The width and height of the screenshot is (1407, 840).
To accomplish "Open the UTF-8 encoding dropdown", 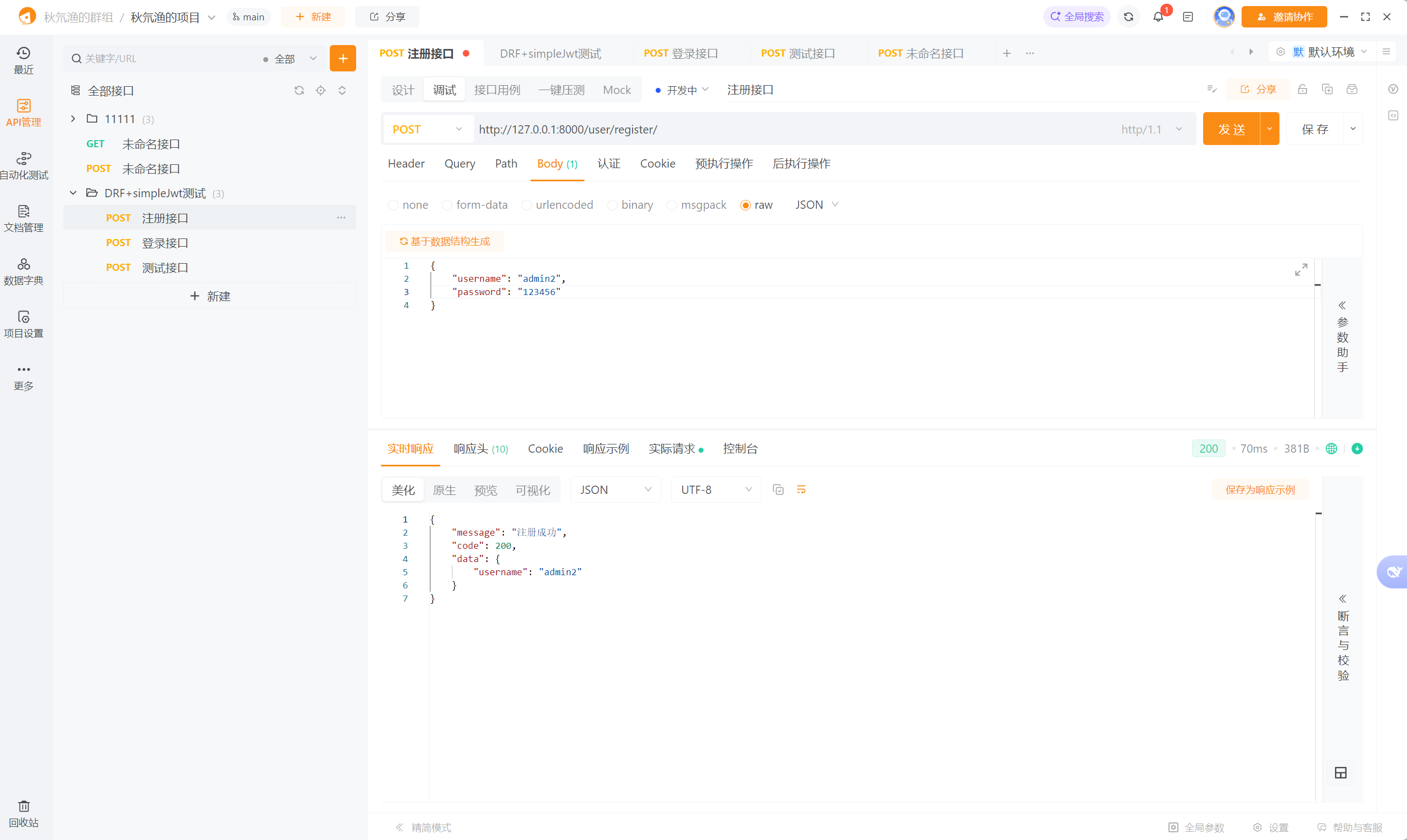I will pyautogui.click(x=716, y=489).
